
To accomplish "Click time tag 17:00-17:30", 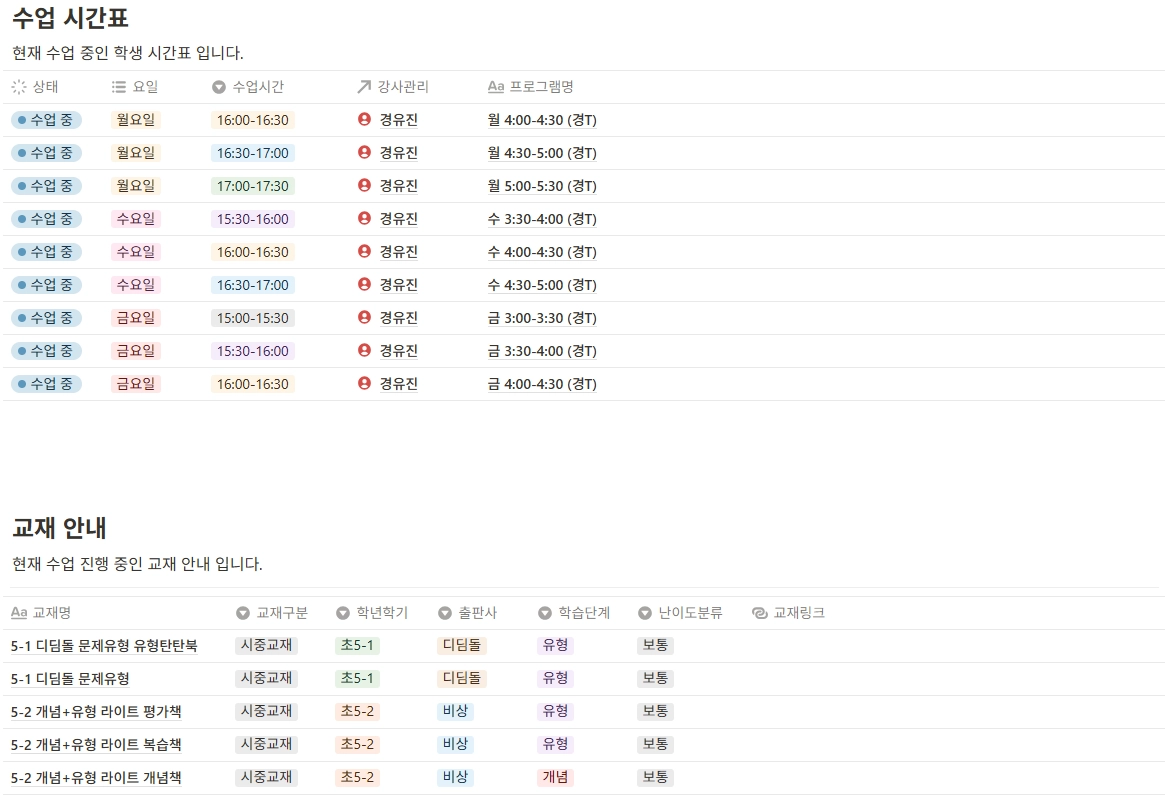I will click(x=253, y=186).
